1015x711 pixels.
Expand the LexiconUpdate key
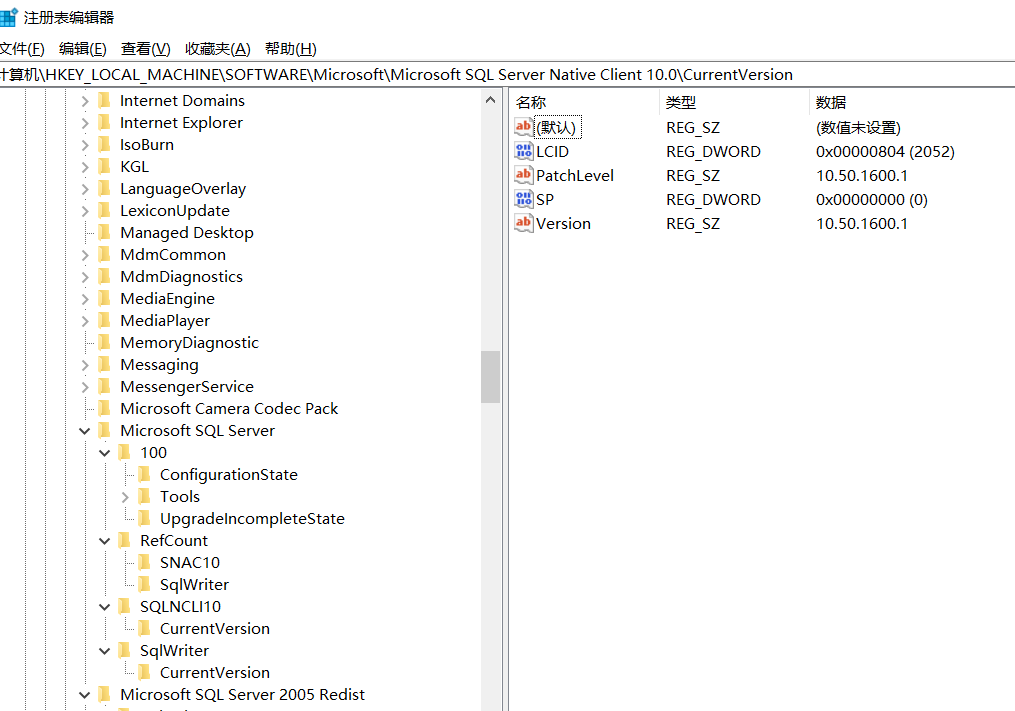point(85,211)
